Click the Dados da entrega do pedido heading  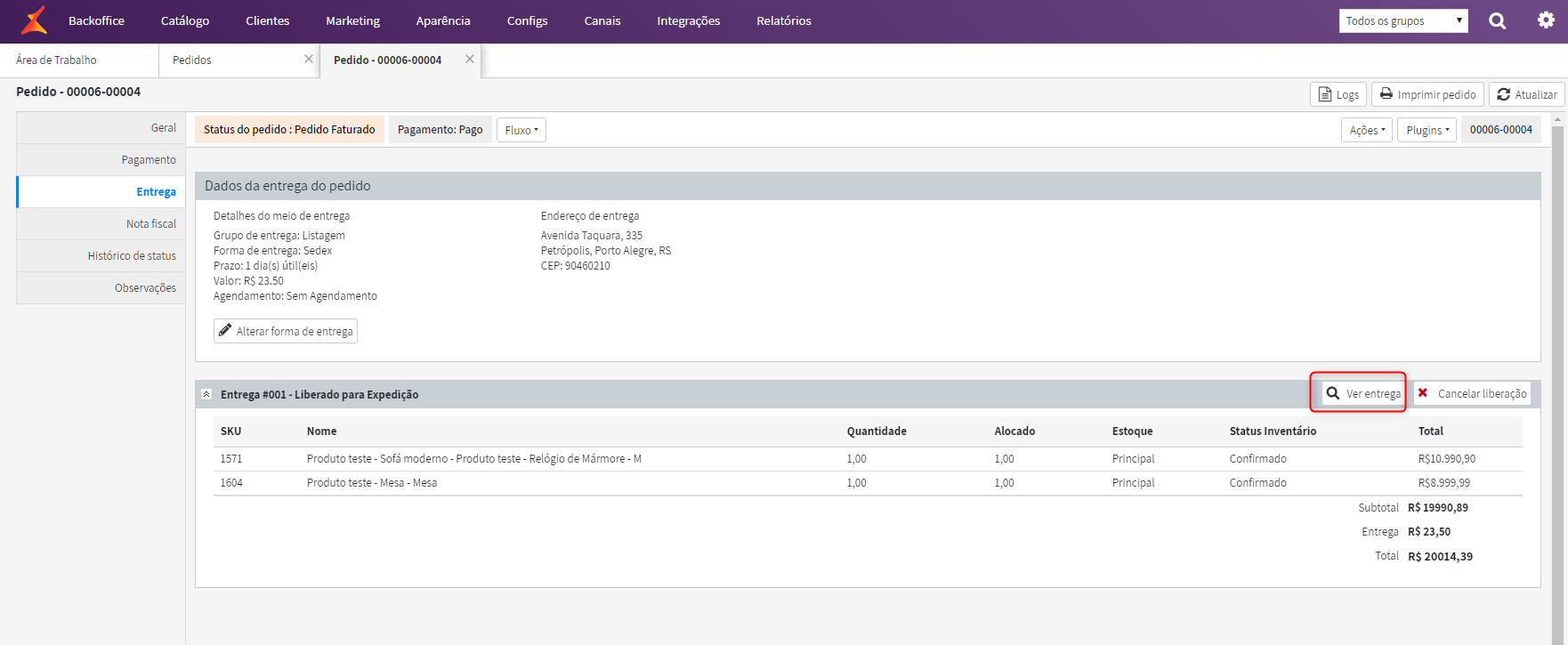point(287,186)
